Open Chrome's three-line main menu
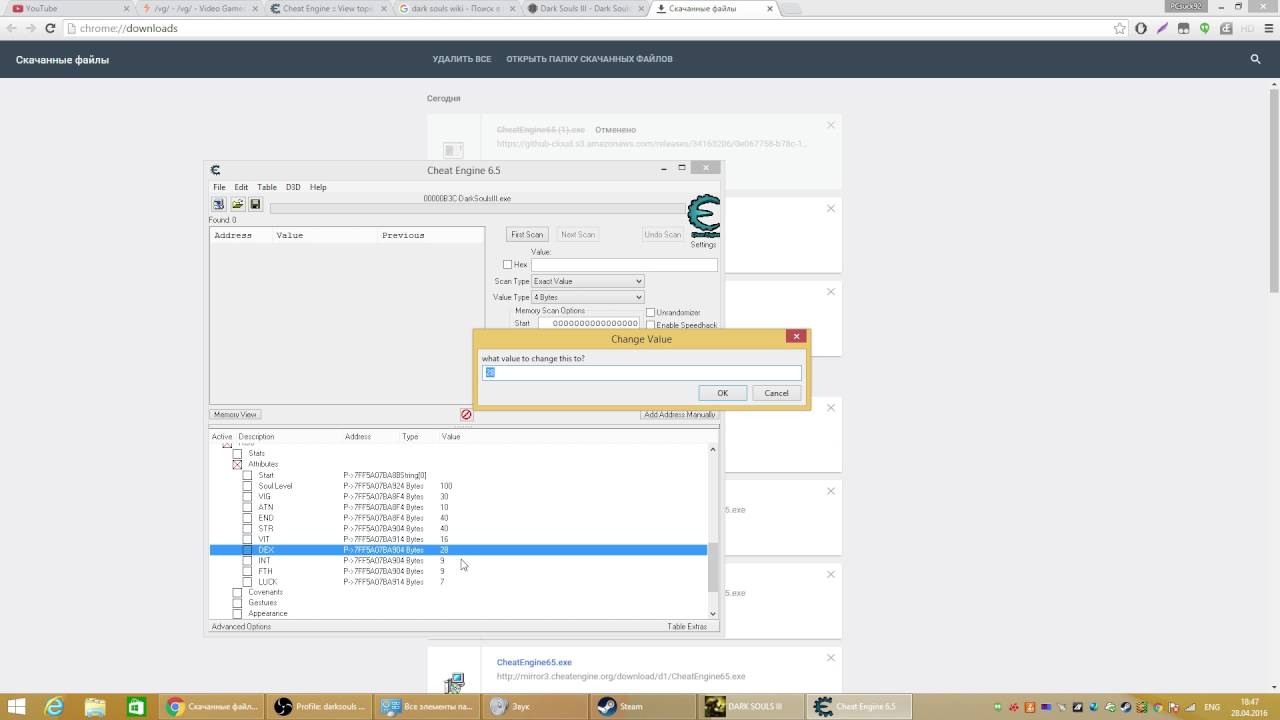1280x720 pixels. [x=1268, y=28]
